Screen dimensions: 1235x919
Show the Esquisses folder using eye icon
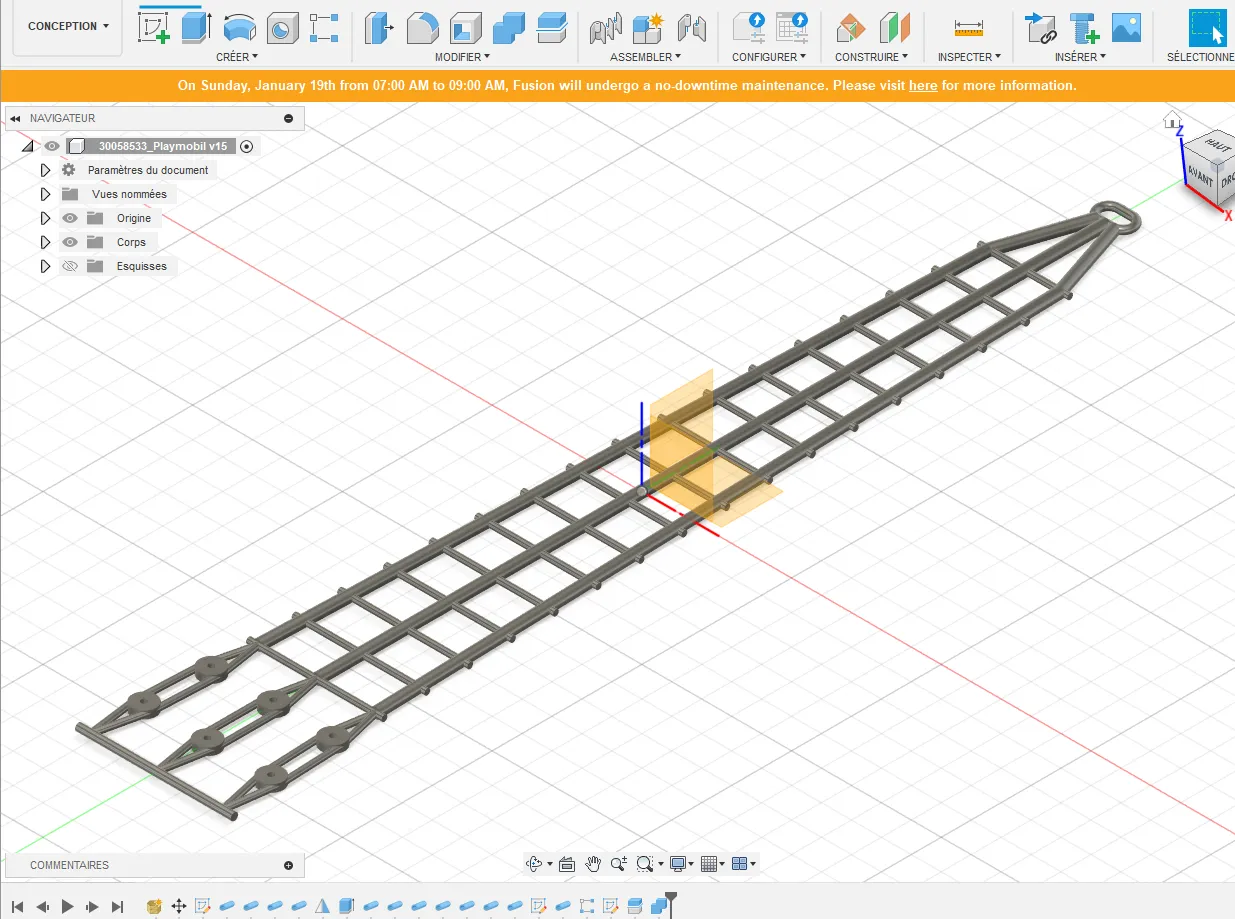[70, 266]
